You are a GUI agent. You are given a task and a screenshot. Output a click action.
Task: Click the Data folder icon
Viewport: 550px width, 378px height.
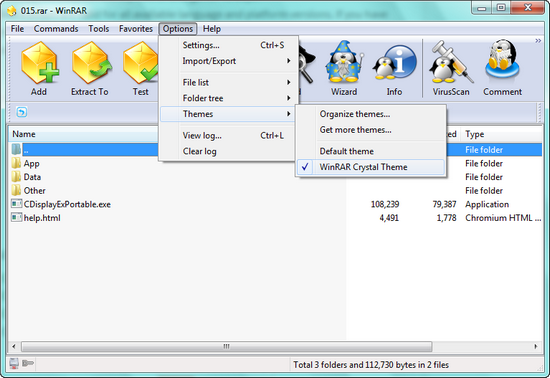tap(16, 177)
